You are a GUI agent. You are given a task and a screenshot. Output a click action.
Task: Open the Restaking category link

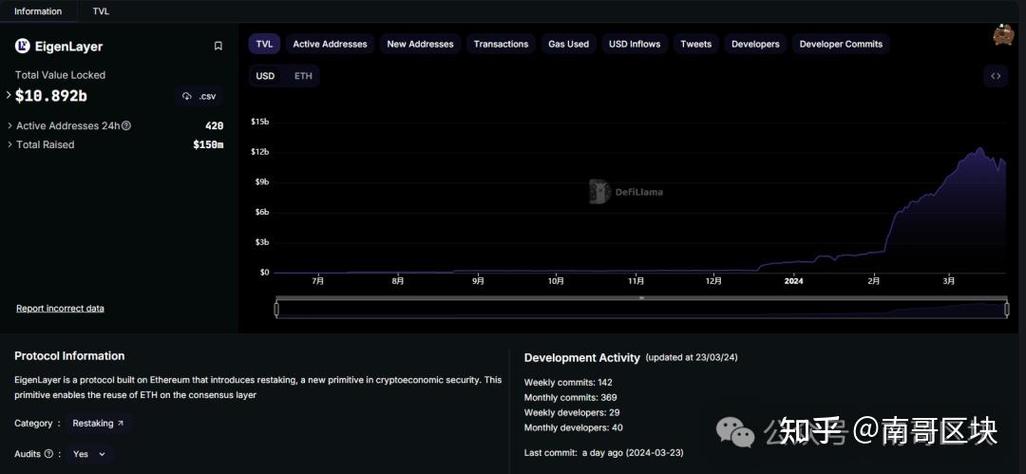coord(98,424)
